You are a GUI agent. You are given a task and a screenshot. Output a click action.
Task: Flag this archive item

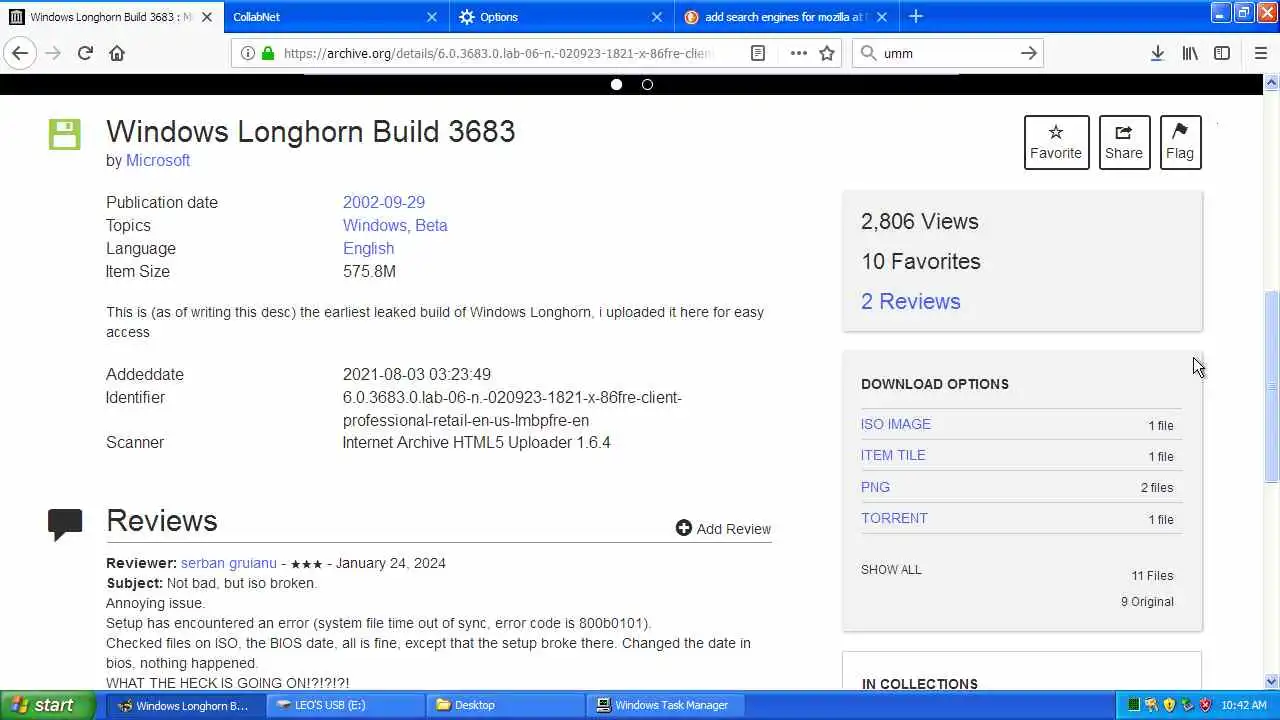click(x=1180, y=142)
